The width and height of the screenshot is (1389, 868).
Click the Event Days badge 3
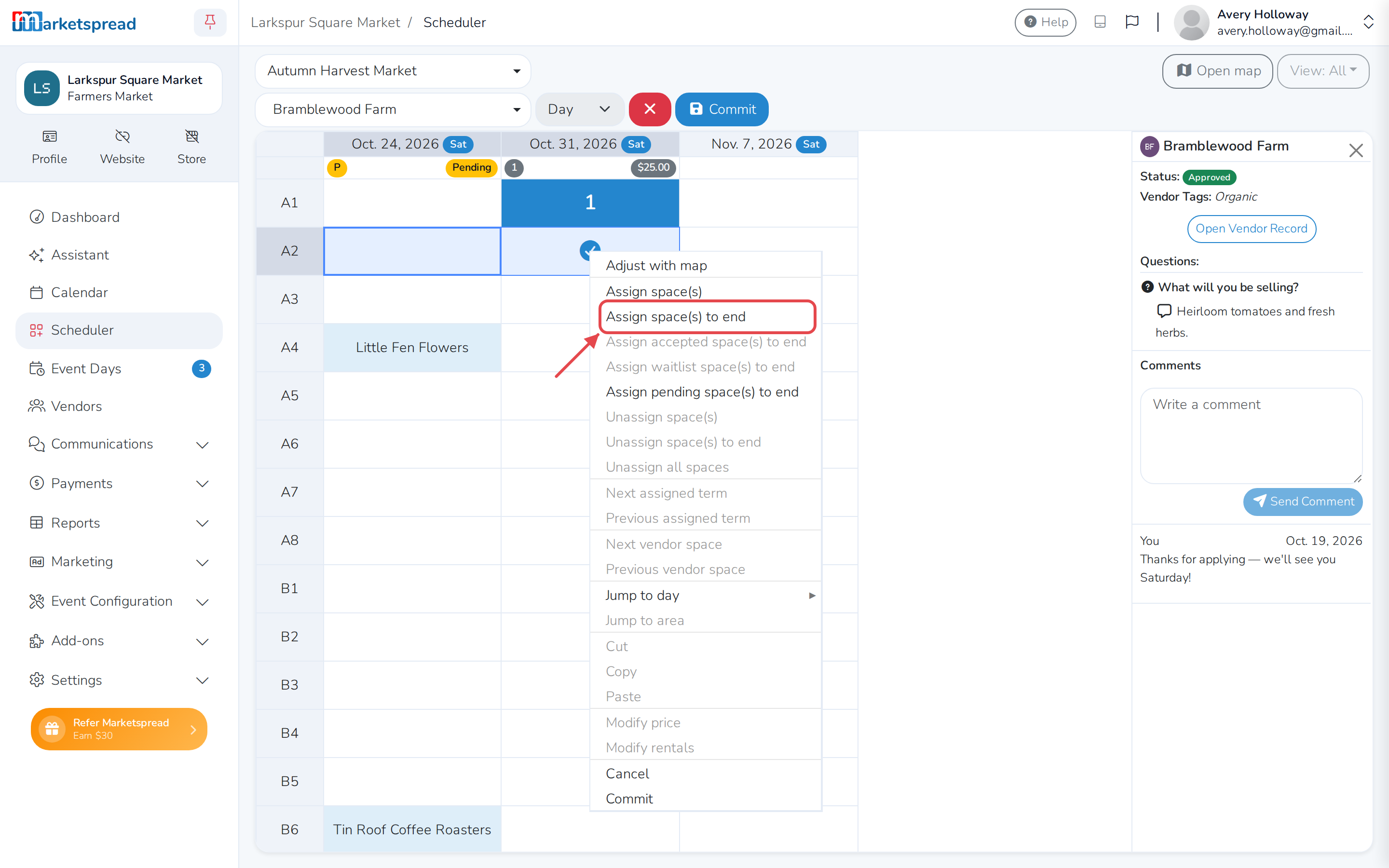(201, 368)
